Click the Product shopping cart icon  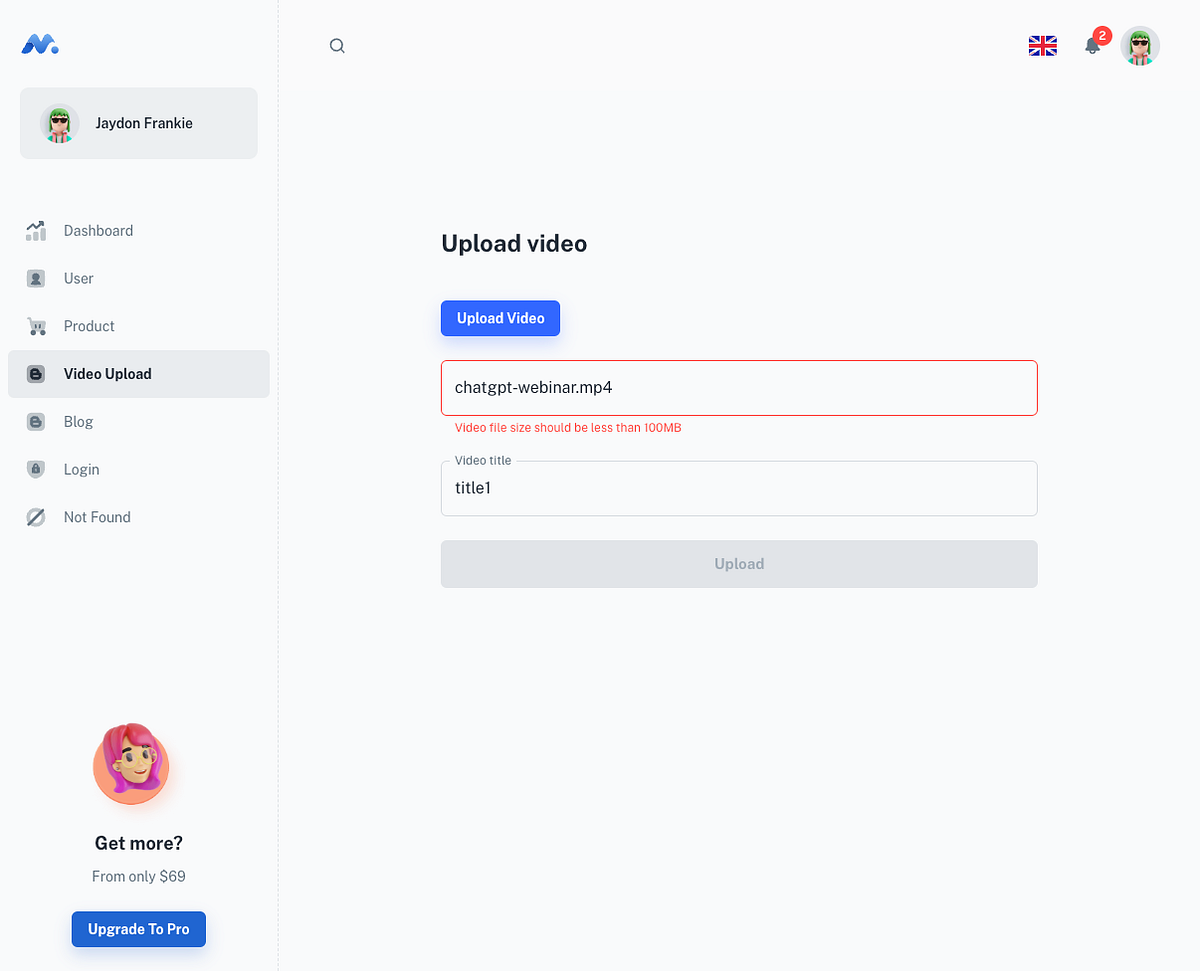tap(35, 326)
